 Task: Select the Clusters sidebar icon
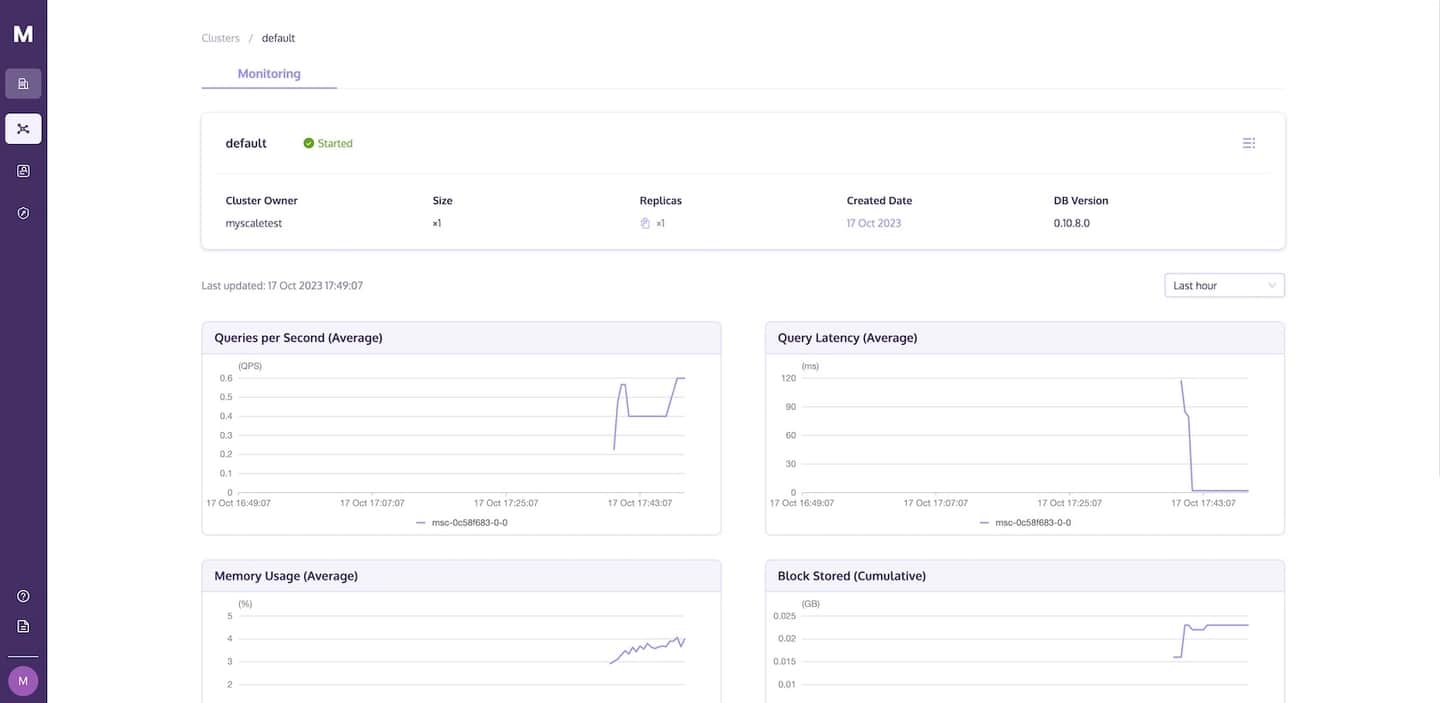23,128
